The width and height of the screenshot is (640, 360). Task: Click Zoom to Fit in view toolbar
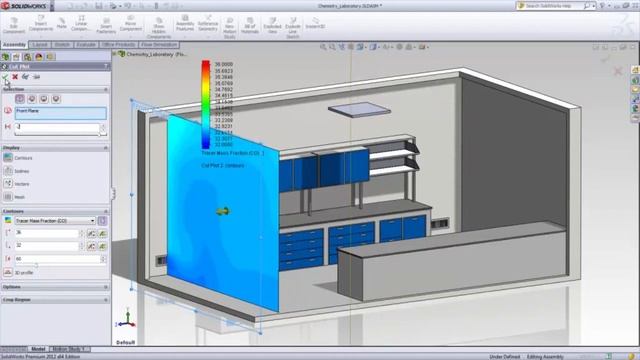323,47
